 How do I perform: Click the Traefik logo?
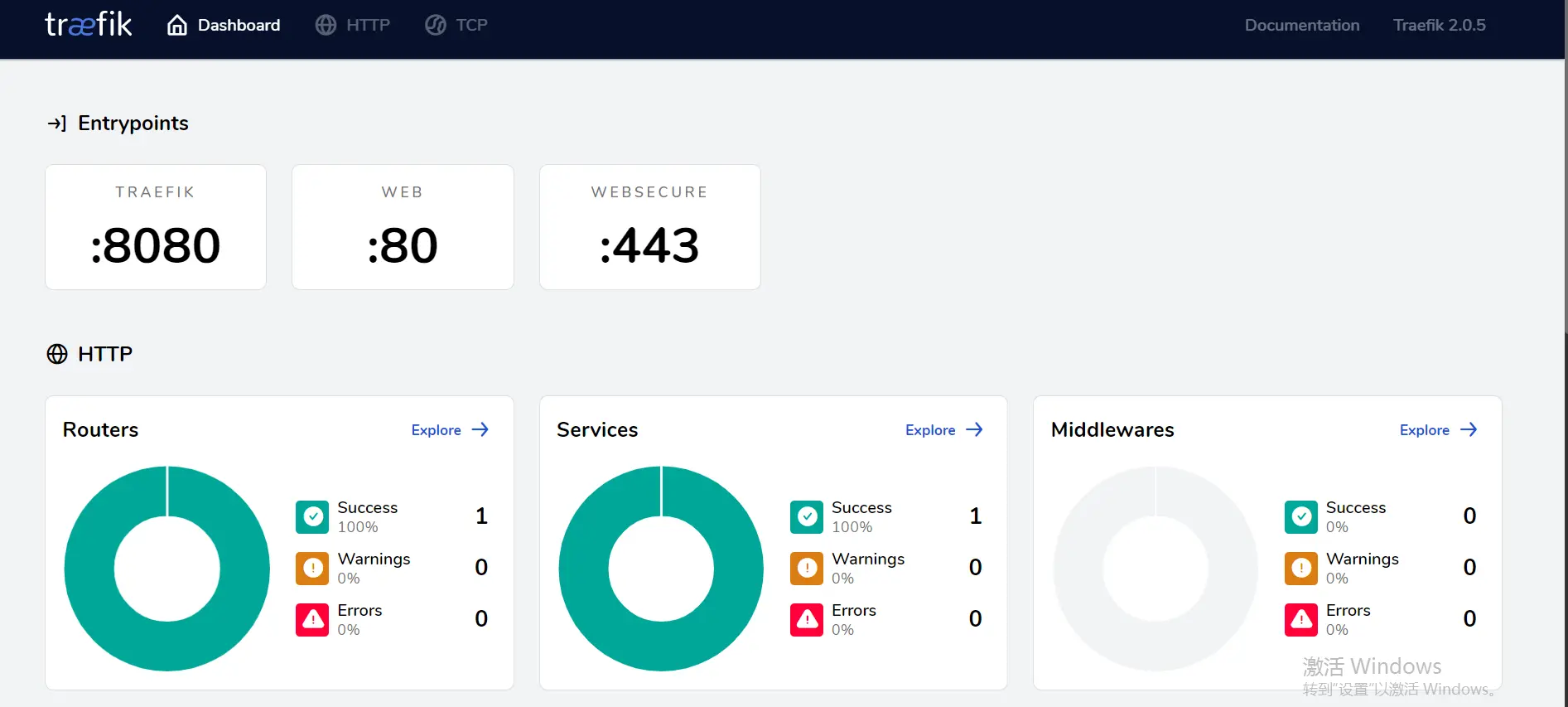coord(88,25)
